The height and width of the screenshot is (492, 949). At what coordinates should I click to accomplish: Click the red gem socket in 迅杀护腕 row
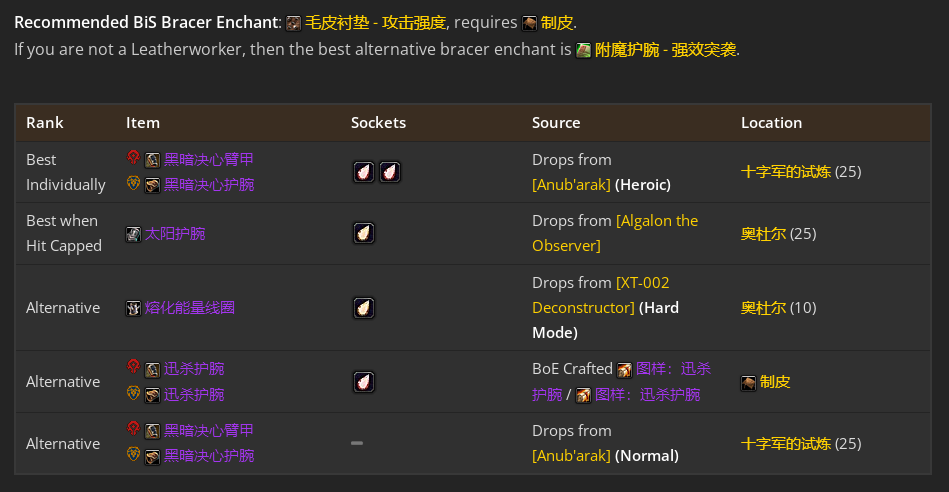pyautogui.click(x=364, y=382)
